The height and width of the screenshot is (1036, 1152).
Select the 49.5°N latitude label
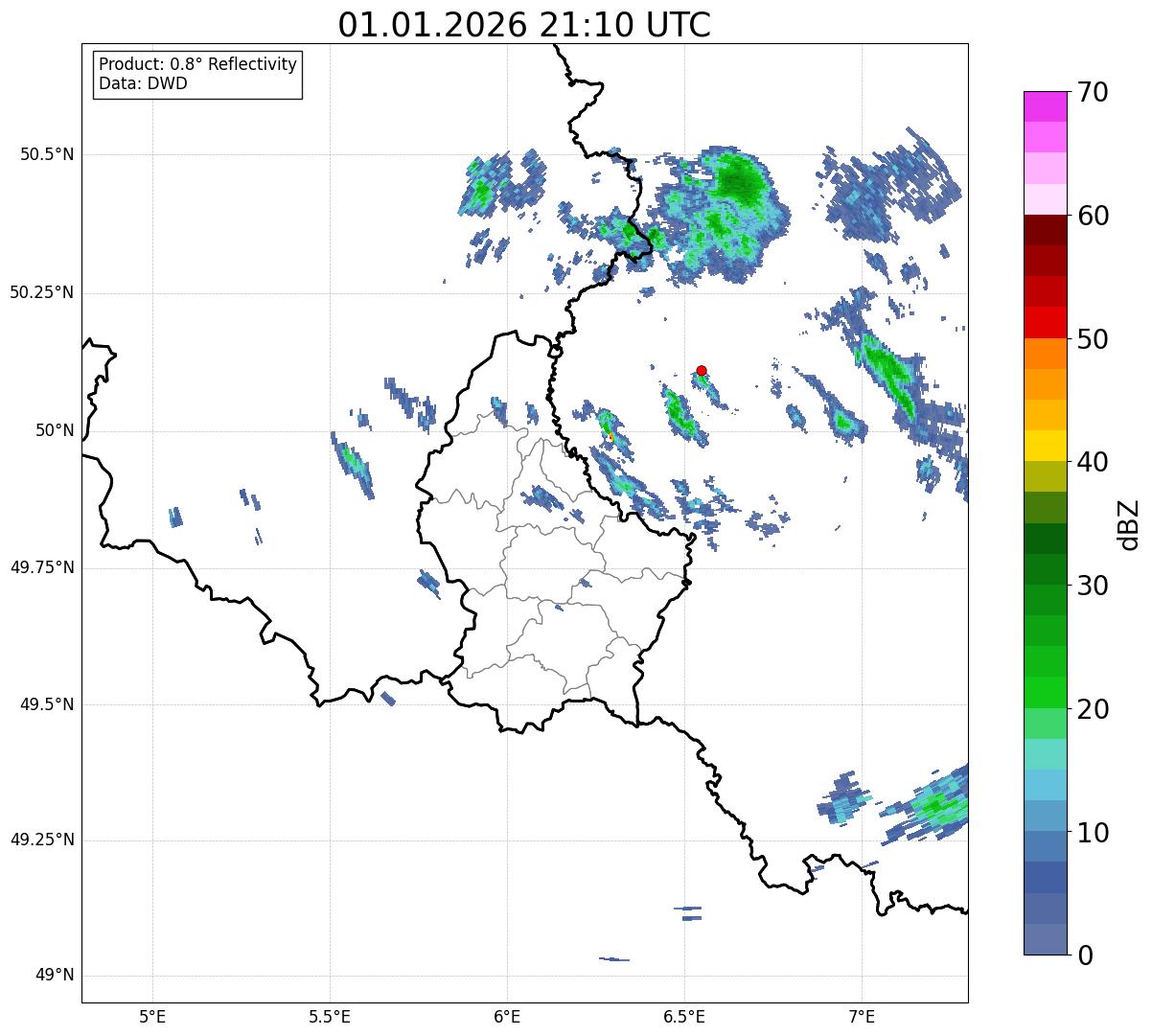click(x=47, y=704)
